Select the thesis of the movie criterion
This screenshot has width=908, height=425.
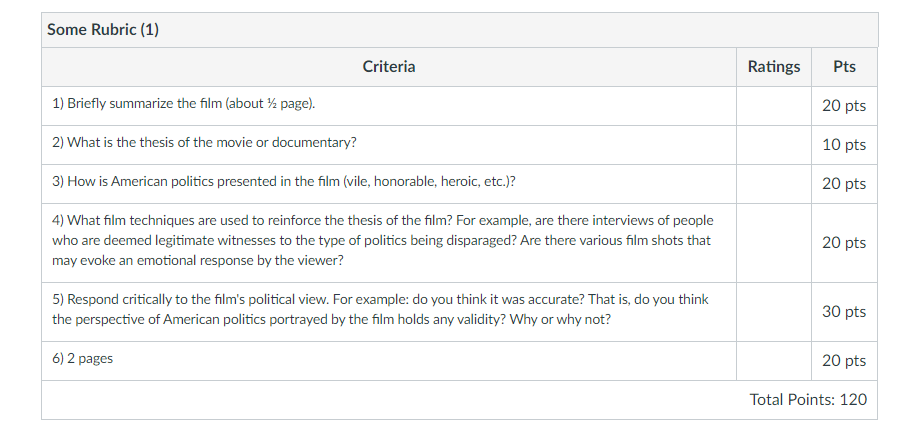pyautogui.click(x=204, y=143)
